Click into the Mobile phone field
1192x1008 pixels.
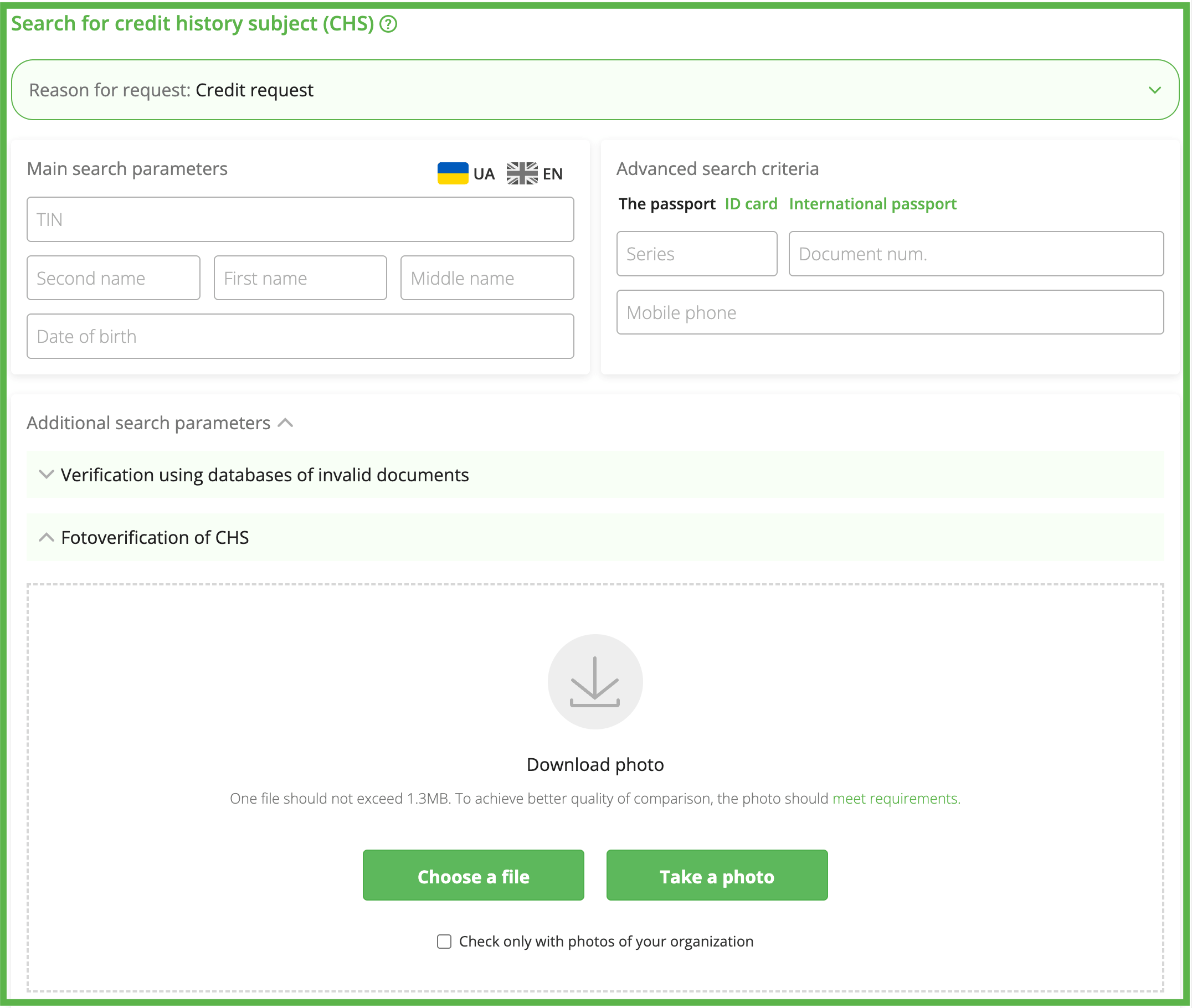[889, 312]
